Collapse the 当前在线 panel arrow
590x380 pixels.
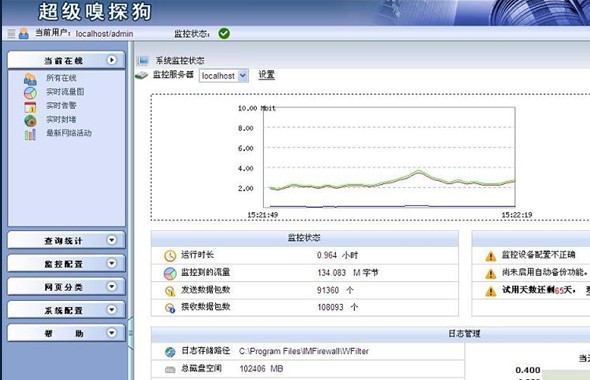click(111, 60)
